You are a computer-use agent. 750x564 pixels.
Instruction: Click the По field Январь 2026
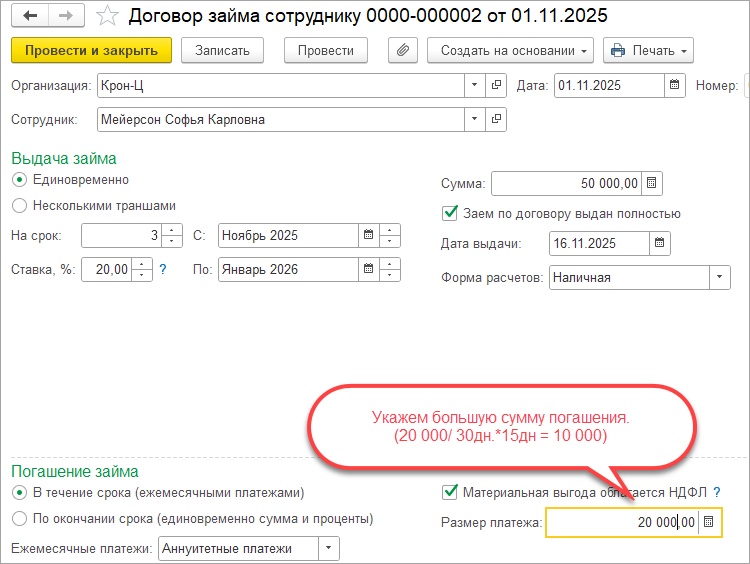coord(288,269)
